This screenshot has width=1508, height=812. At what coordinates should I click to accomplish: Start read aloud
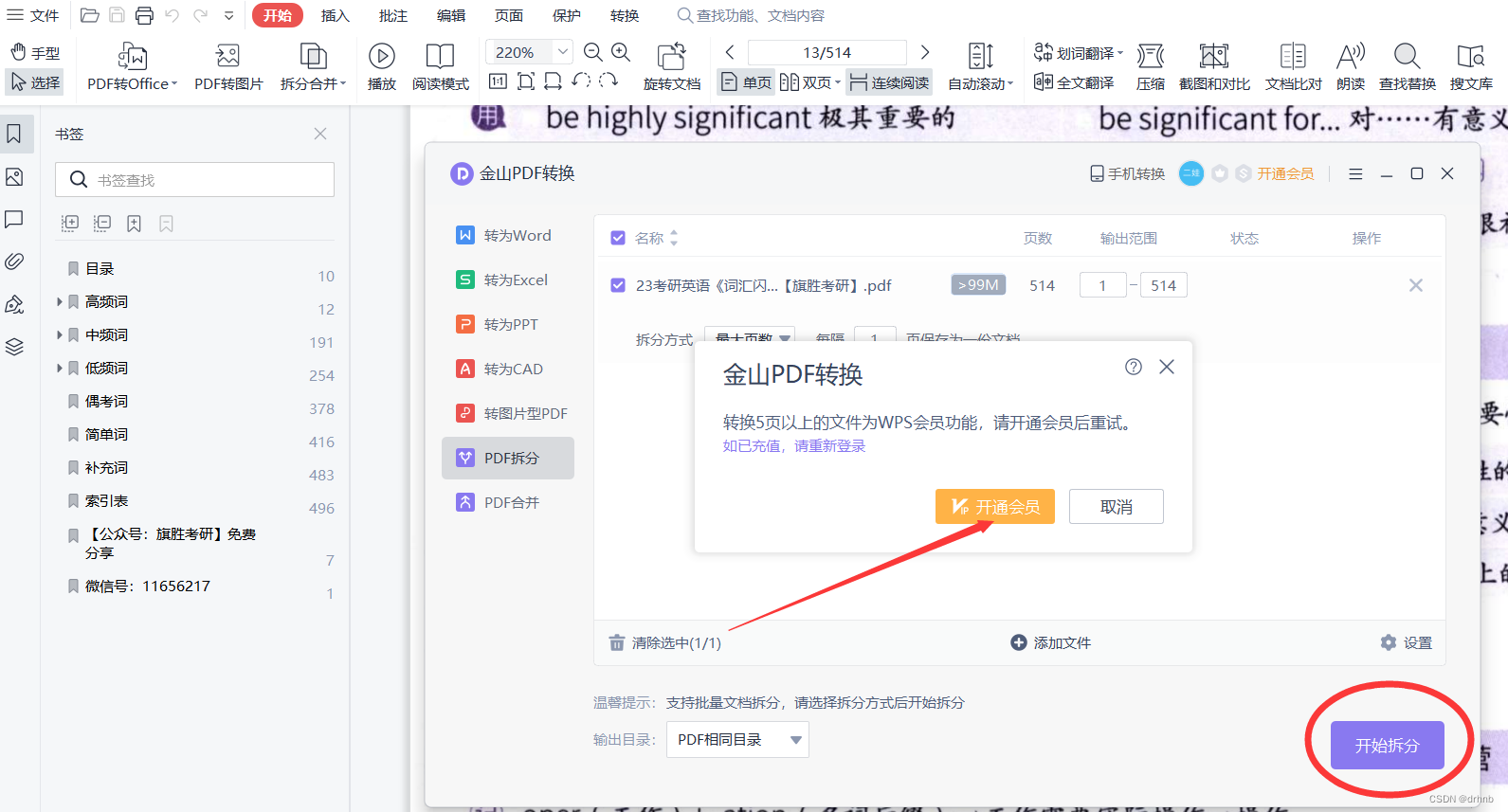1351,67
